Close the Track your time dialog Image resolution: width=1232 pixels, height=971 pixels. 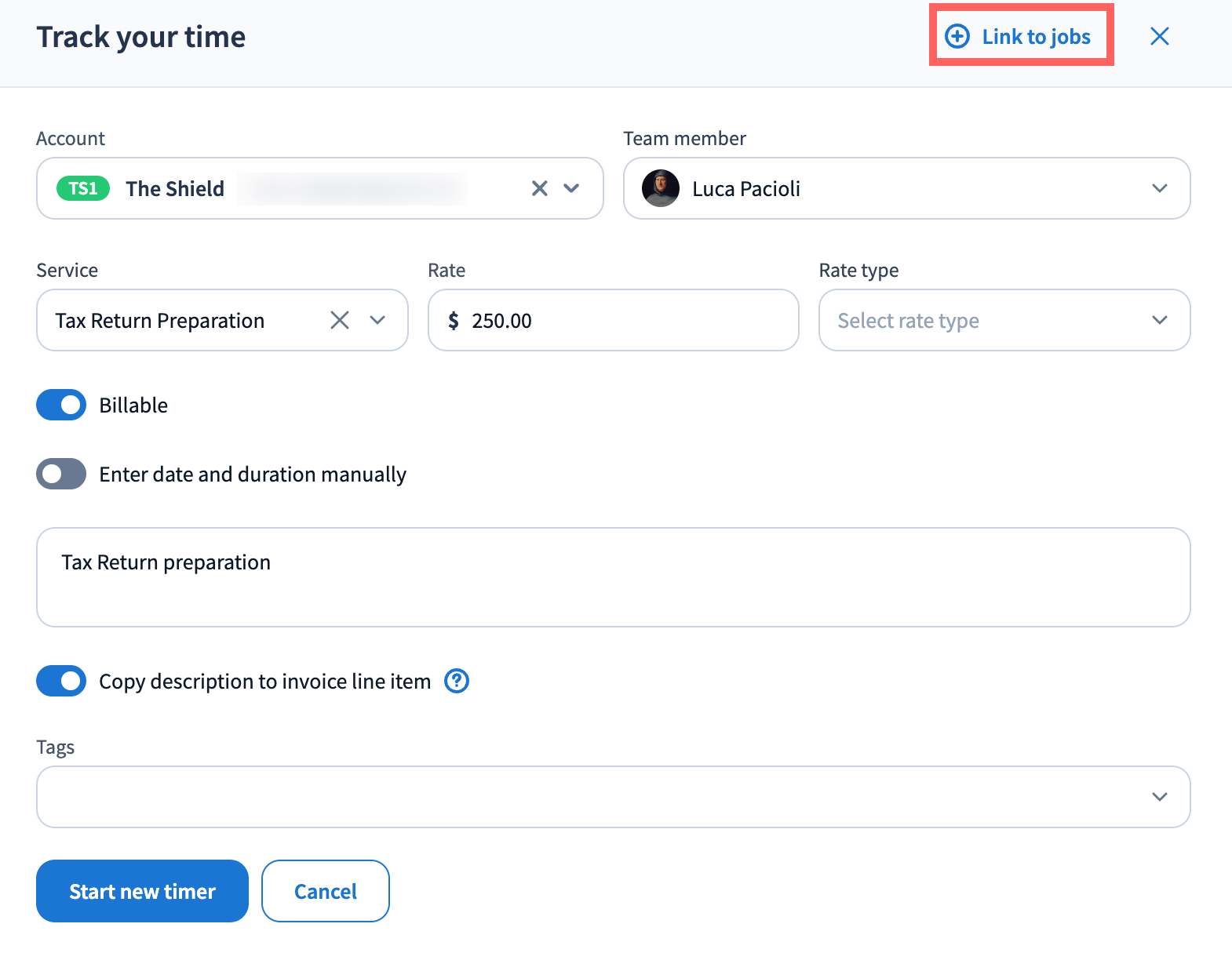(1159, 36)
